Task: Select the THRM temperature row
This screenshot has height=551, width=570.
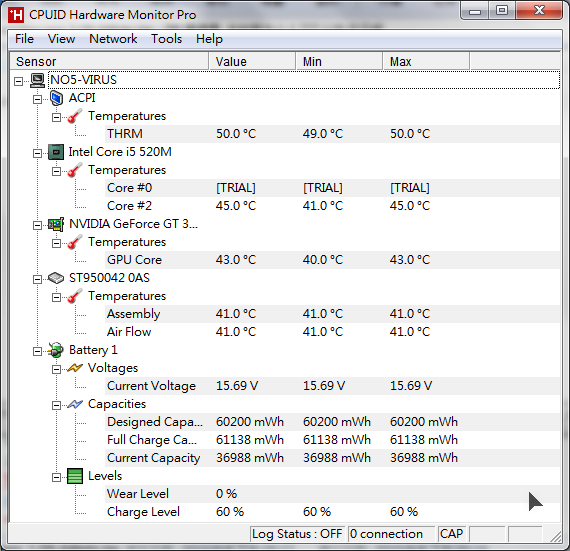Action: click(332, 134)
